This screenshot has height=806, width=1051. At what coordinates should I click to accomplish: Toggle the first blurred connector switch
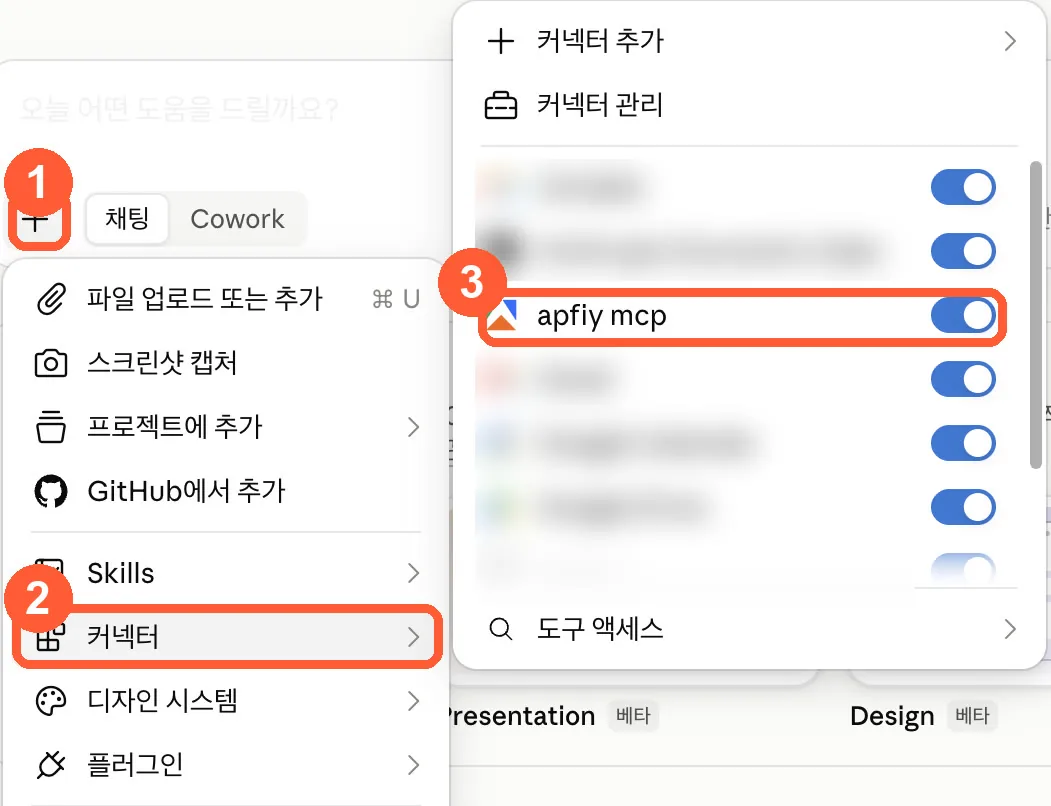(963, 187)
